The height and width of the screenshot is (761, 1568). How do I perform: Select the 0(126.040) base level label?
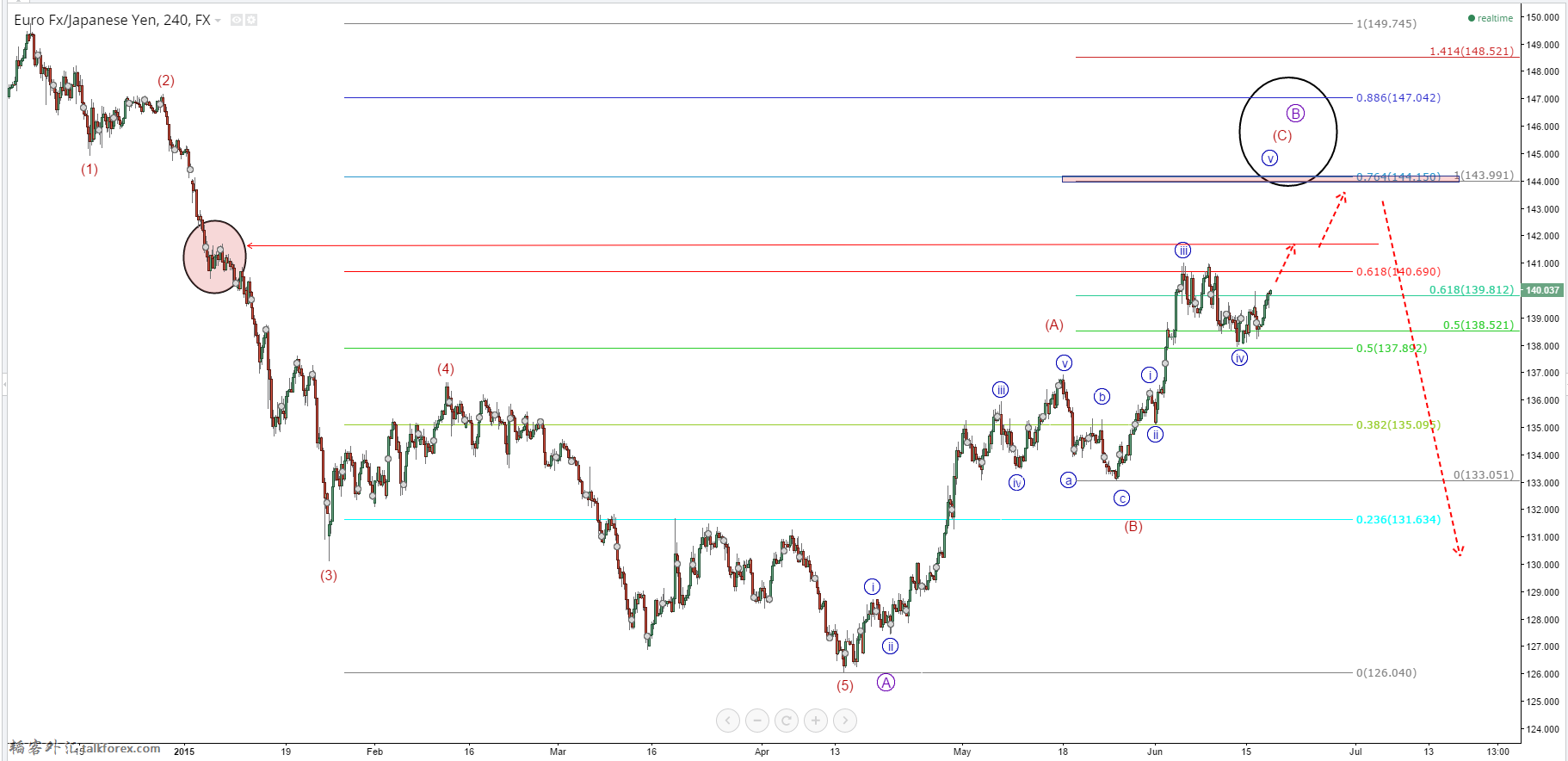click(1386, 673)
